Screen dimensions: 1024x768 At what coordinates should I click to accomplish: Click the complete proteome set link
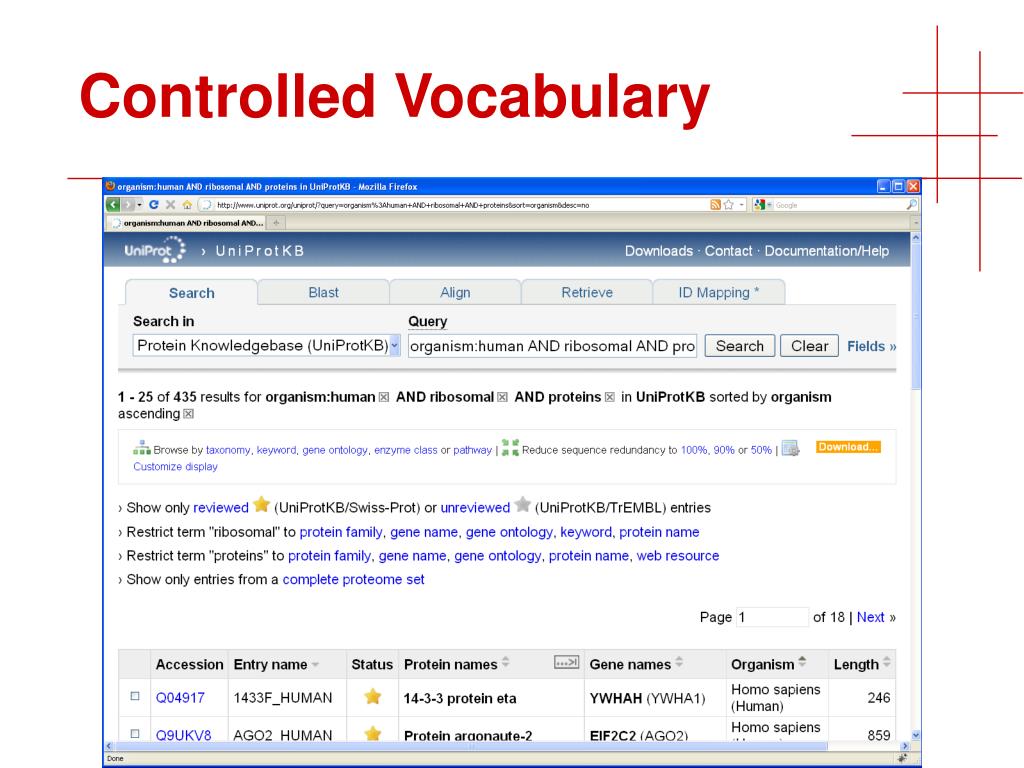pyautogui.click(x=353, y=579)
